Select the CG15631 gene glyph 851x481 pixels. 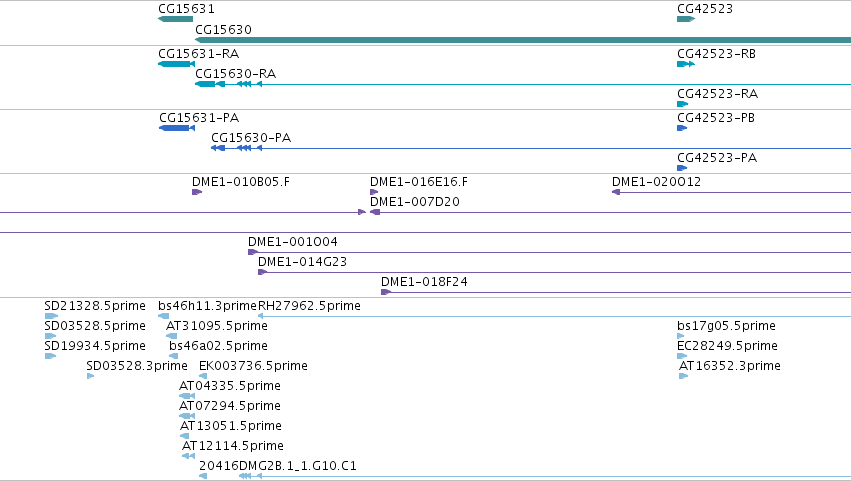coord(175,19)
